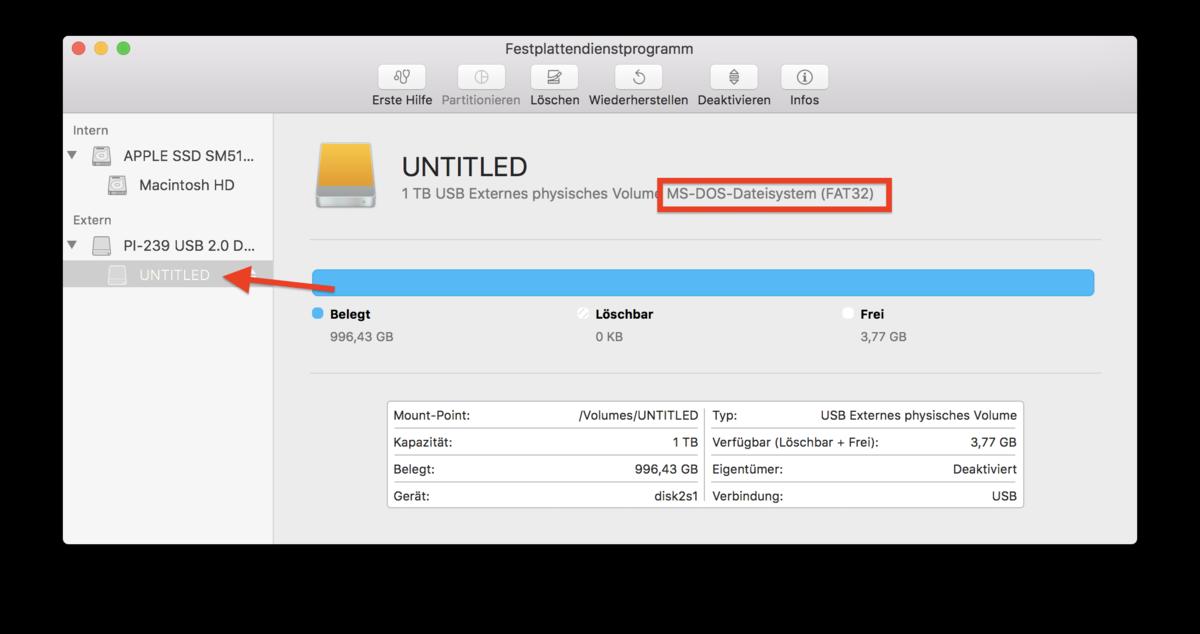1200x634 pixels.
Task: Click the Löschen toolbar button
Action: [555, 77]
